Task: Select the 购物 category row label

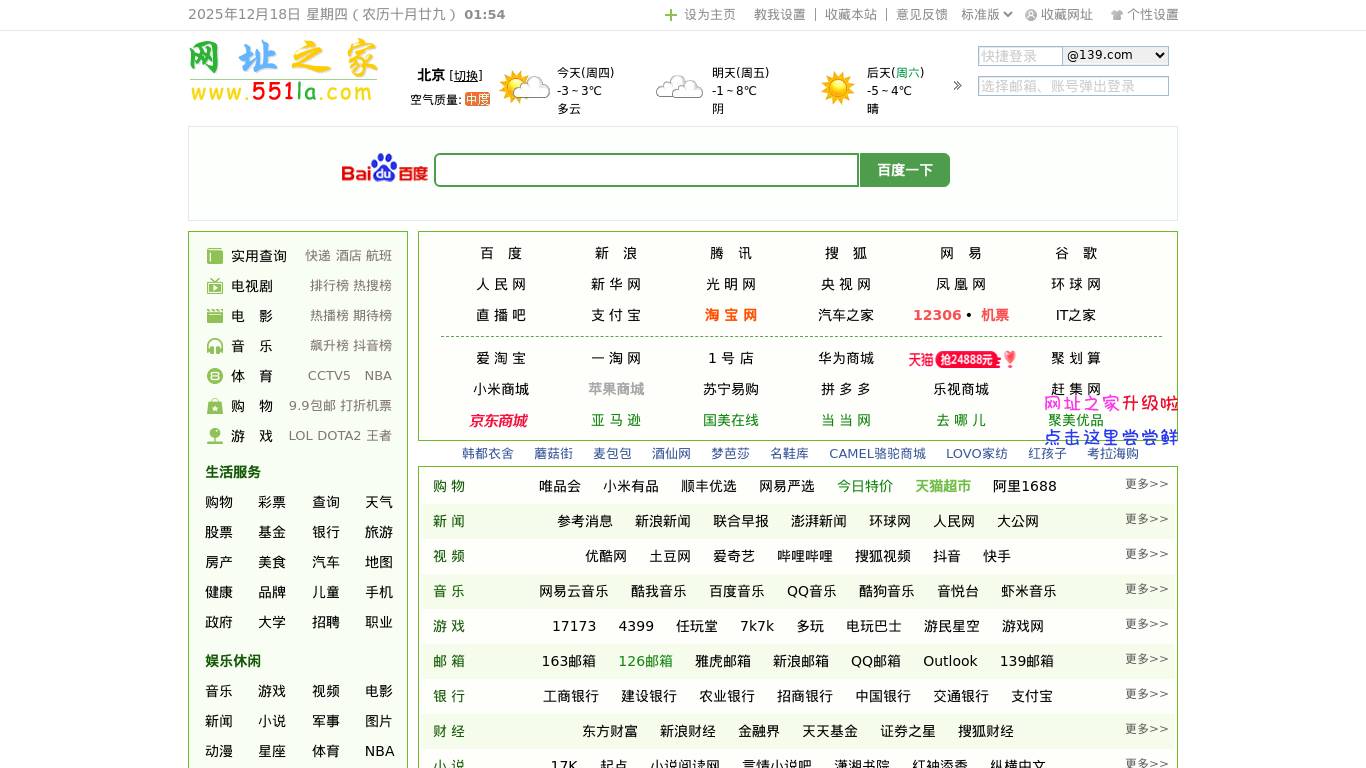Action: (x=449, y=486)
